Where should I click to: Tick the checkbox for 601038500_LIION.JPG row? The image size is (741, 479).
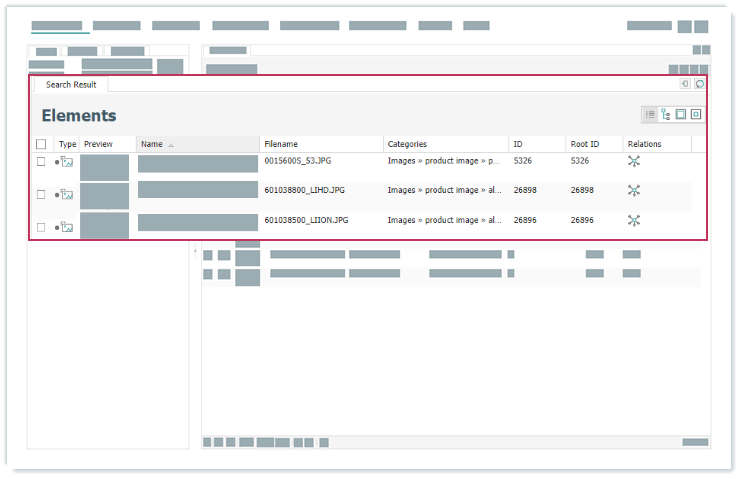tap(41, 227)
